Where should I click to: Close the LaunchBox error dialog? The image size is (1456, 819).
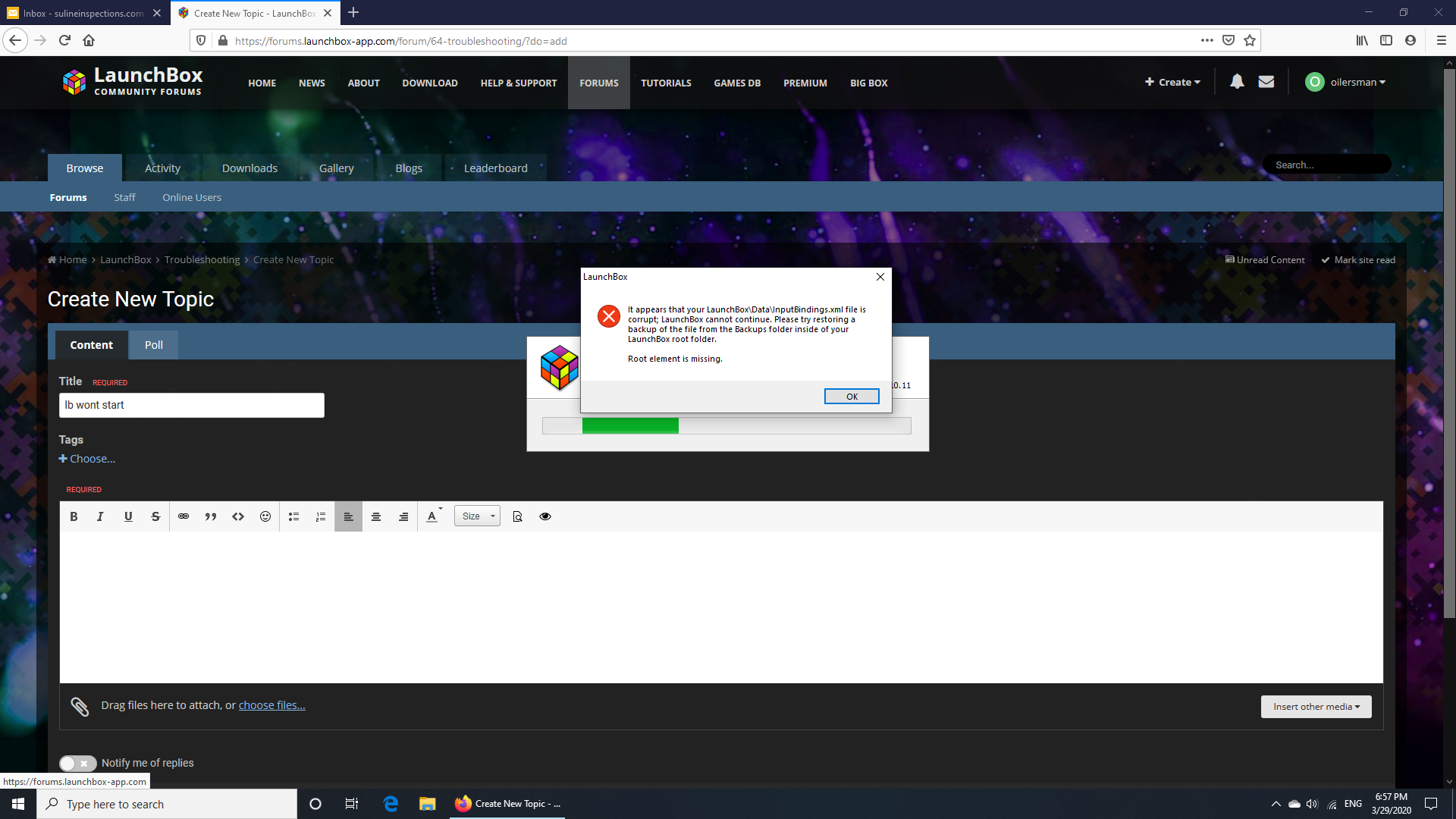click(x=880, y=277)
